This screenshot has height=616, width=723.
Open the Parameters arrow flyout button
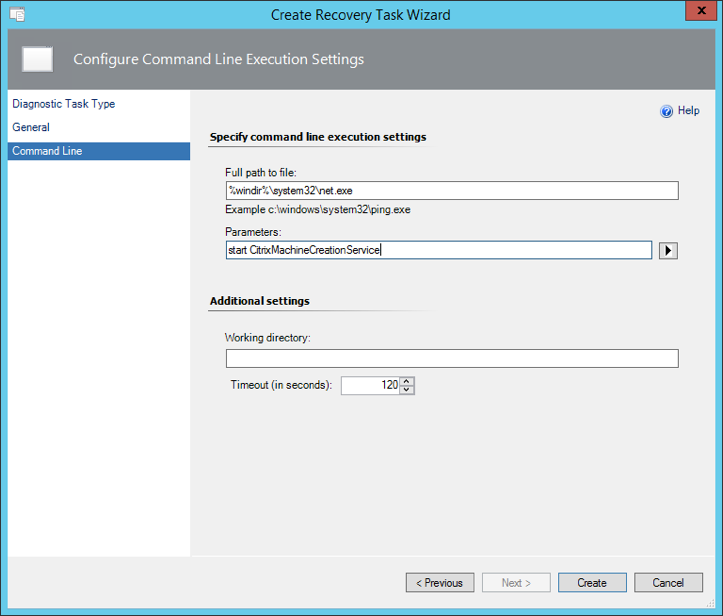pyautogui.click(x=668, y=250)
